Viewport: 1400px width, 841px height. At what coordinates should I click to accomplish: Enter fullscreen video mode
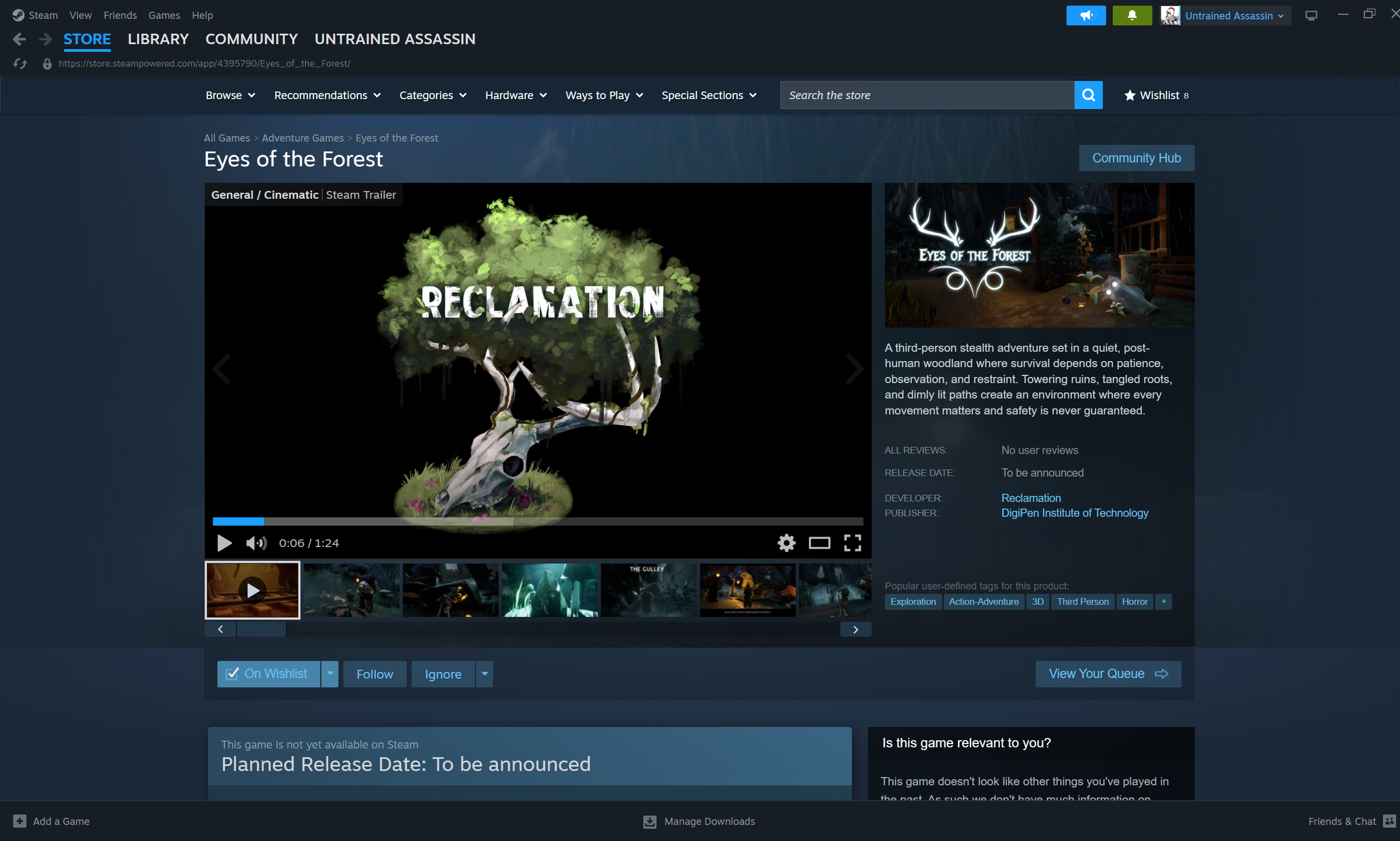pyautogui.click(x=852, y=543)
